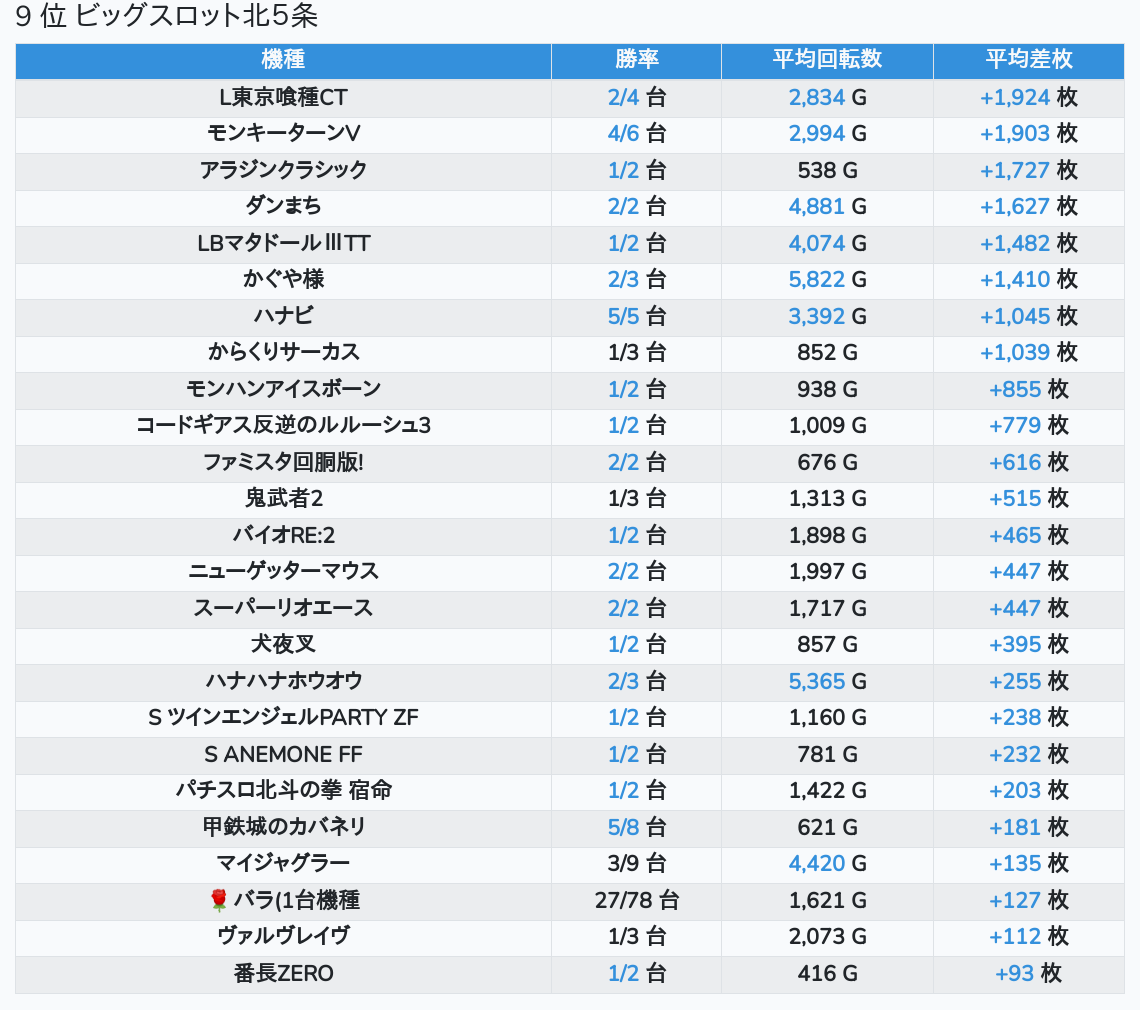
Task: Click the 平均差枚 column header
Action: pos(1029,60)
